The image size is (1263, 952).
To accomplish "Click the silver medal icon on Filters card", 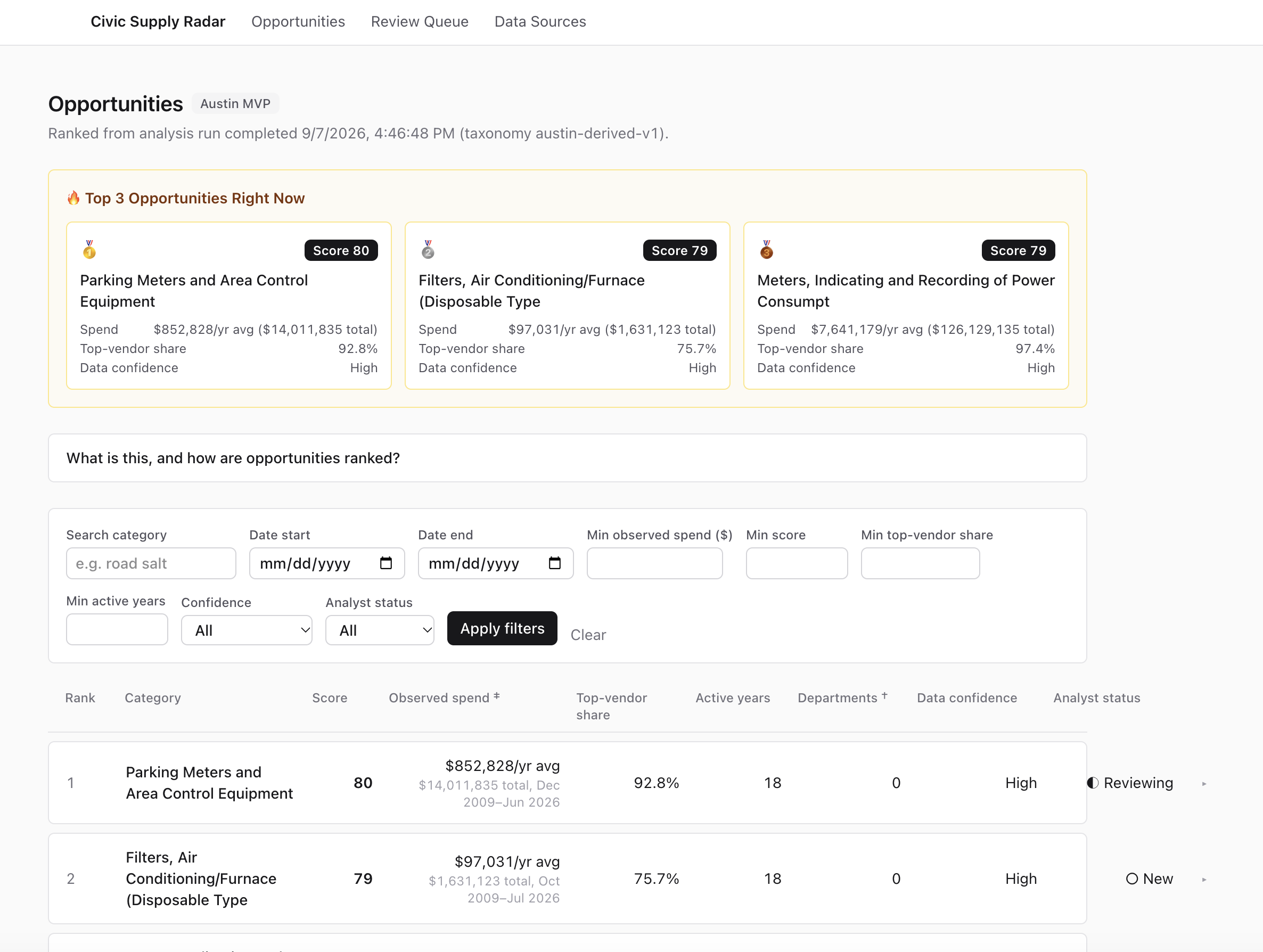I will (428, 250).
